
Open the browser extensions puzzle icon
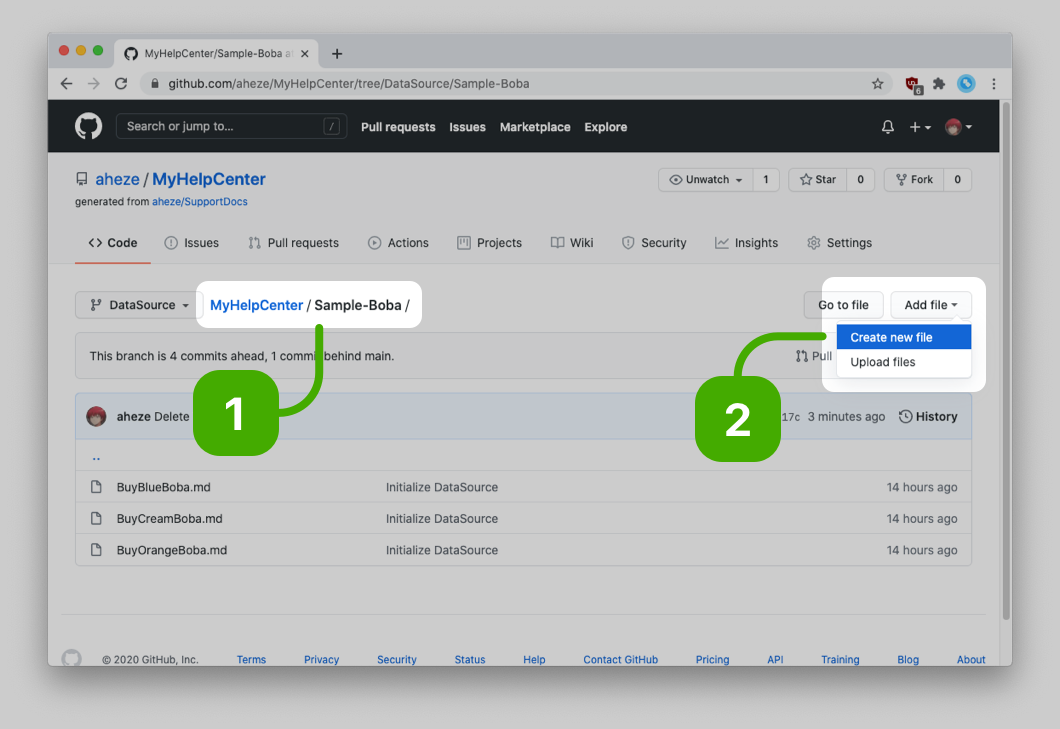pos(938,84)
